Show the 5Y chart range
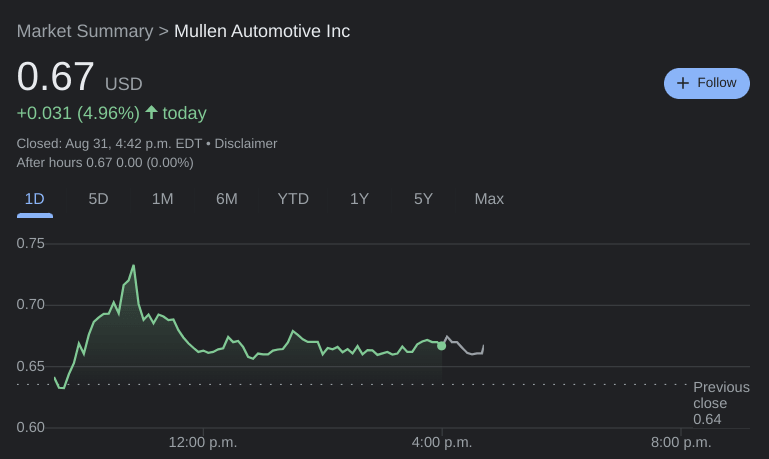This screenshot has height=459, width=769. (423, 199)
